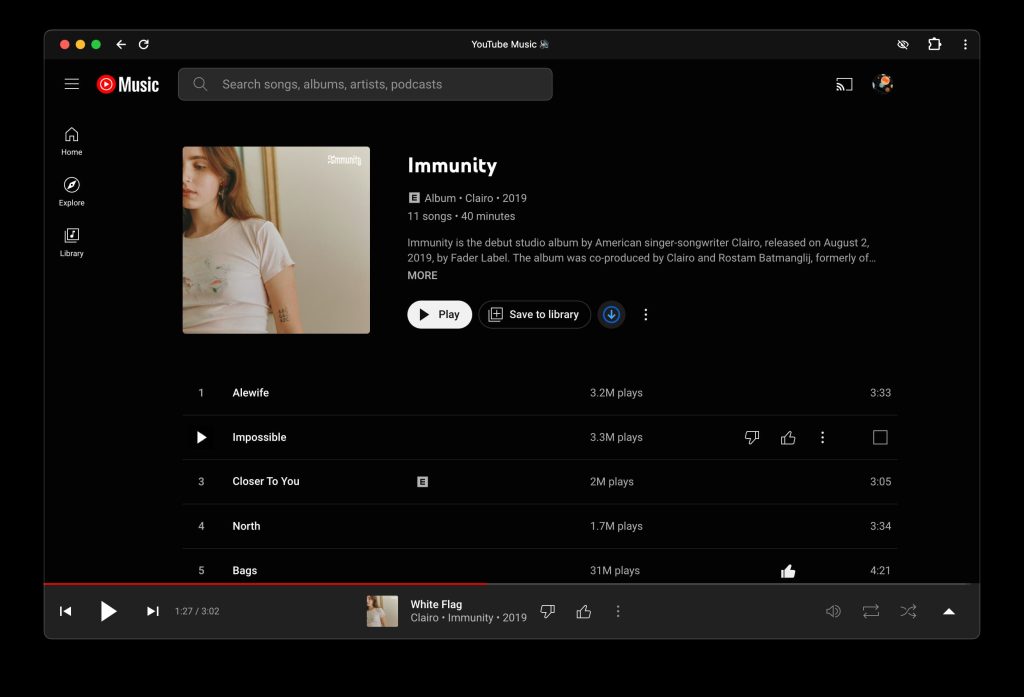Tick the checkbox for Impossible track
1024x697 pixels.
point(880,438)
